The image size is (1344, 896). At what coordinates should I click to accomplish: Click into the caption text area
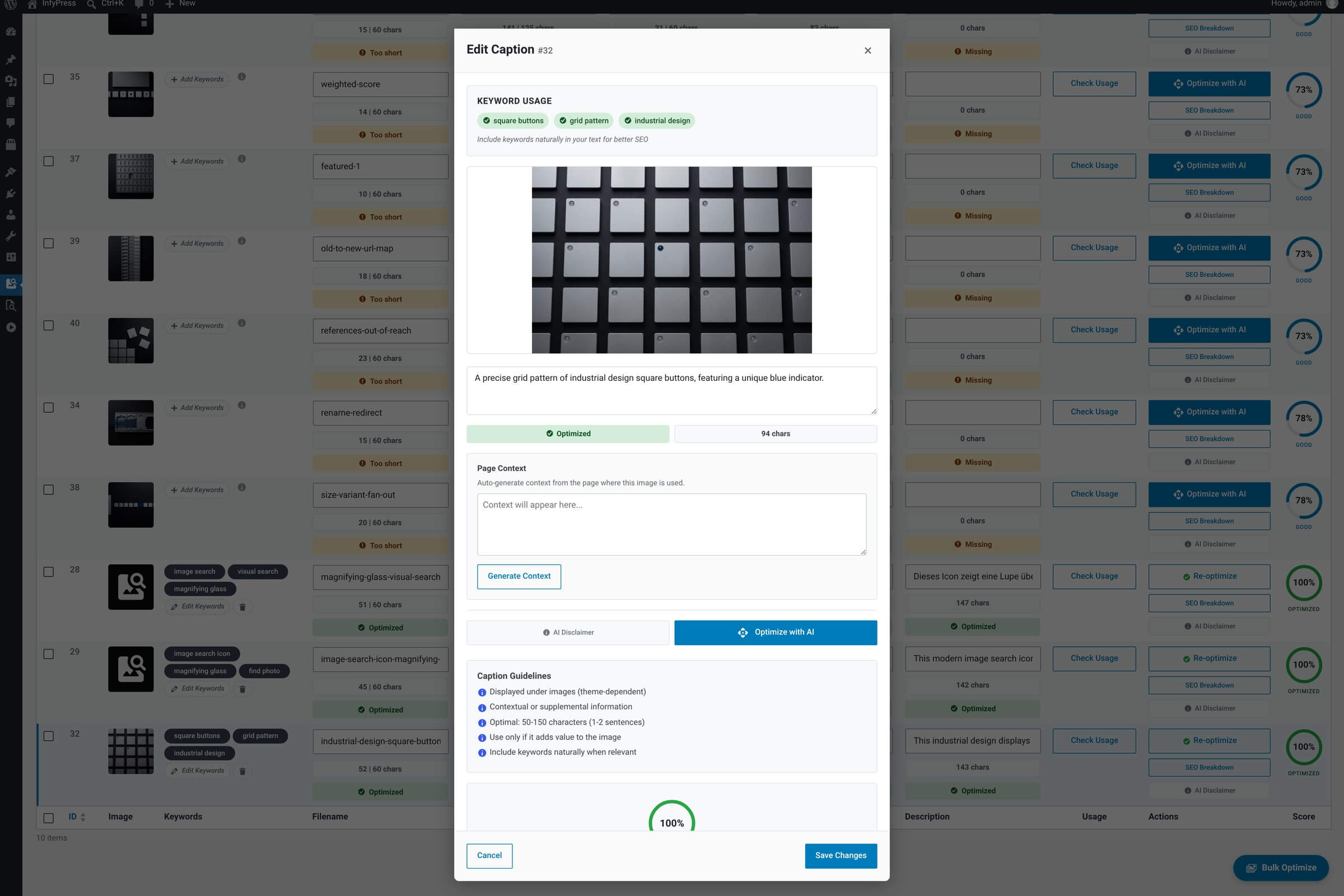671,390
